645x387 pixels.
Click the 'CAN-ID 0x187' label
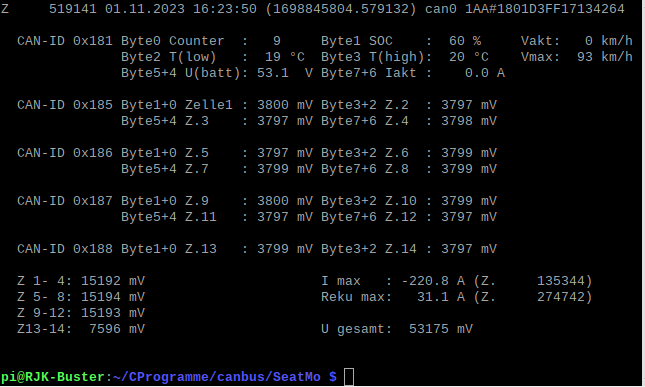click(x=65, y=201)
